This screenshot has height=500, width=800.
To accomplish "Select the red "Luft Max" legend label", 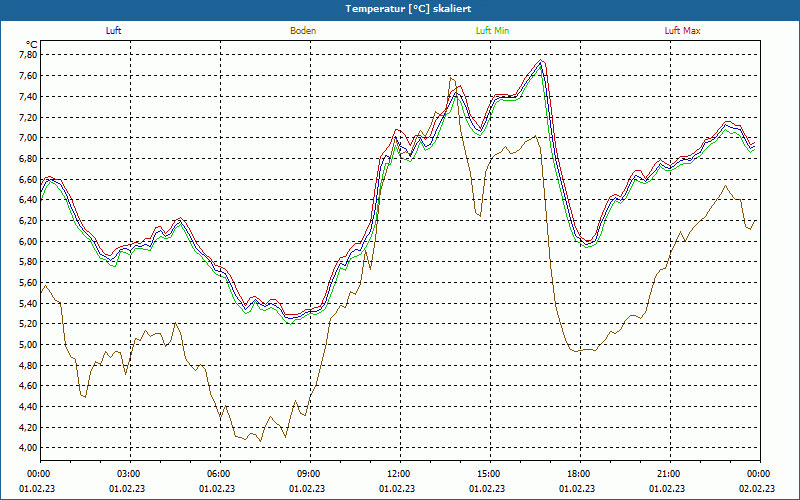I will pos(682,31).
